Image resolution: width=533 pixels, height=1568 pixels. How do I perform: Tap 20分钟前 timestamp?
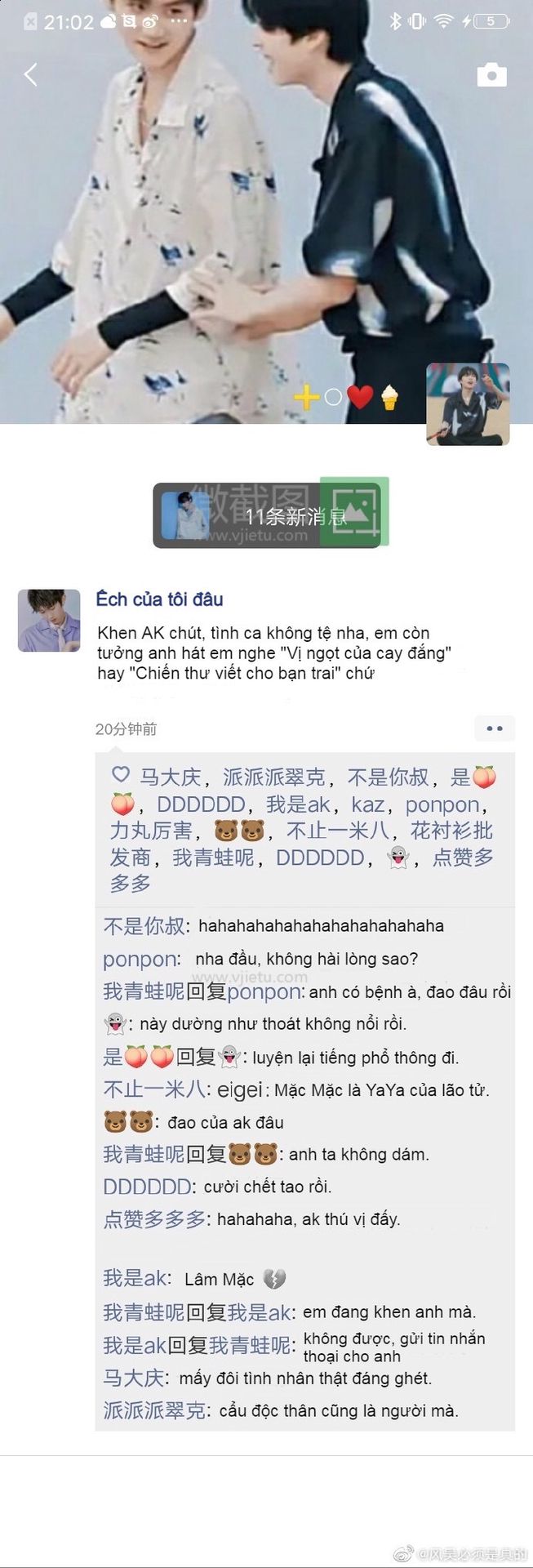click(x=126, y=728)
